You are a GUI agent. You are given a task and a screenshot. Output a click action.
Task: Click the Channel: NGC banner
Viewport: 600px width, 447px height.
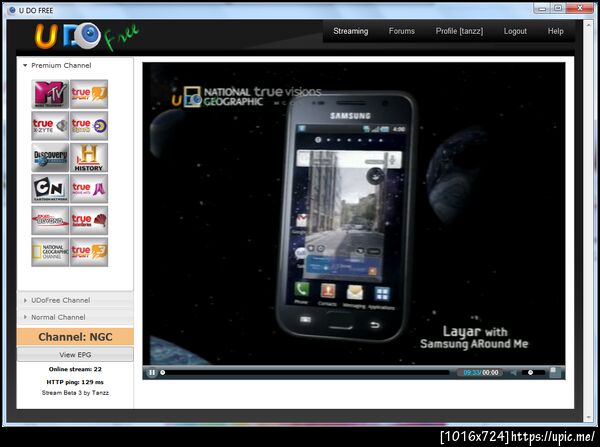click(75, 337)
